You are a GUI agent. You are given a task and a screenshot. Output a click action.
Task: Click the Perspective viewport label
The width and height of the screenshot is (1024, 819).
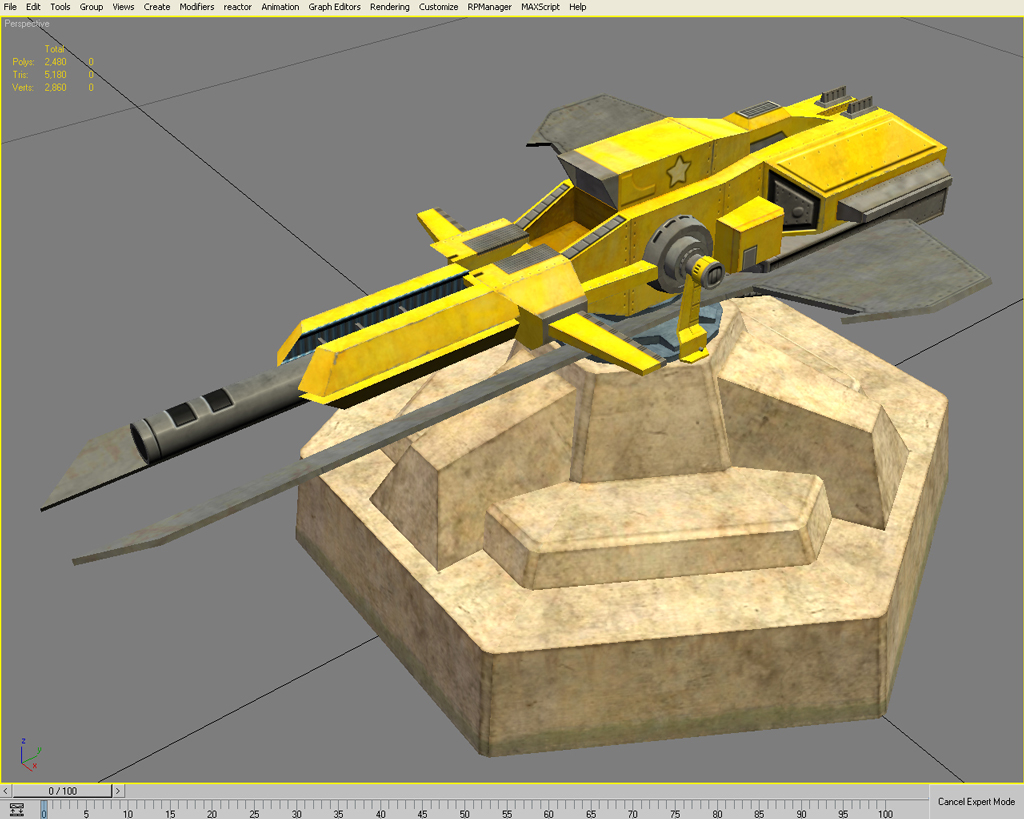27,22
